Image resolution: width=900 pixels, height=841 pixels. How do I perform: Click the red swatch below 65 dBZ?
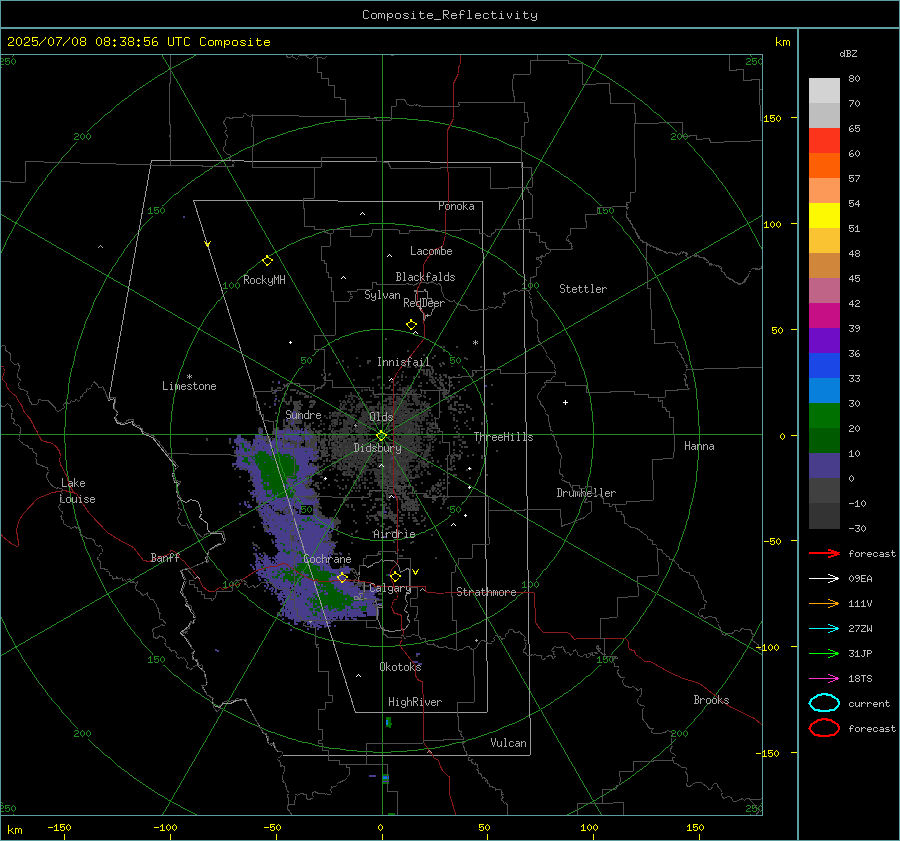click(x=824, y=141)
